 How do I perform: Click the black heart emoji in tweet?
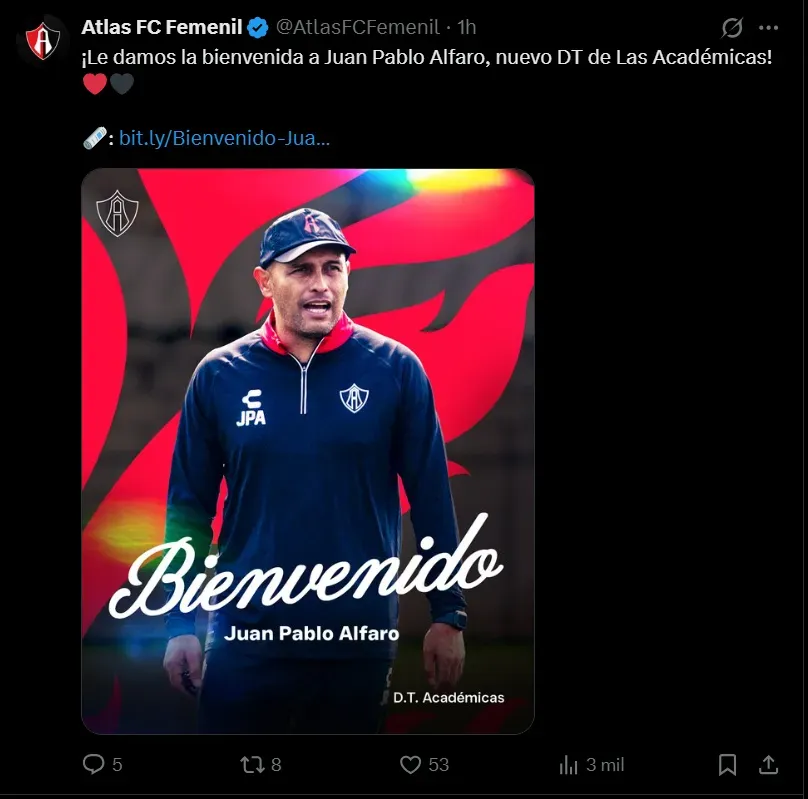[x=121, y=84]
